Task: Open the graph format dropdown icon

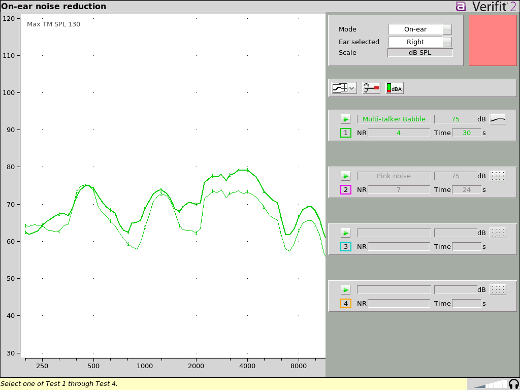Action: (x=344, y=88)
